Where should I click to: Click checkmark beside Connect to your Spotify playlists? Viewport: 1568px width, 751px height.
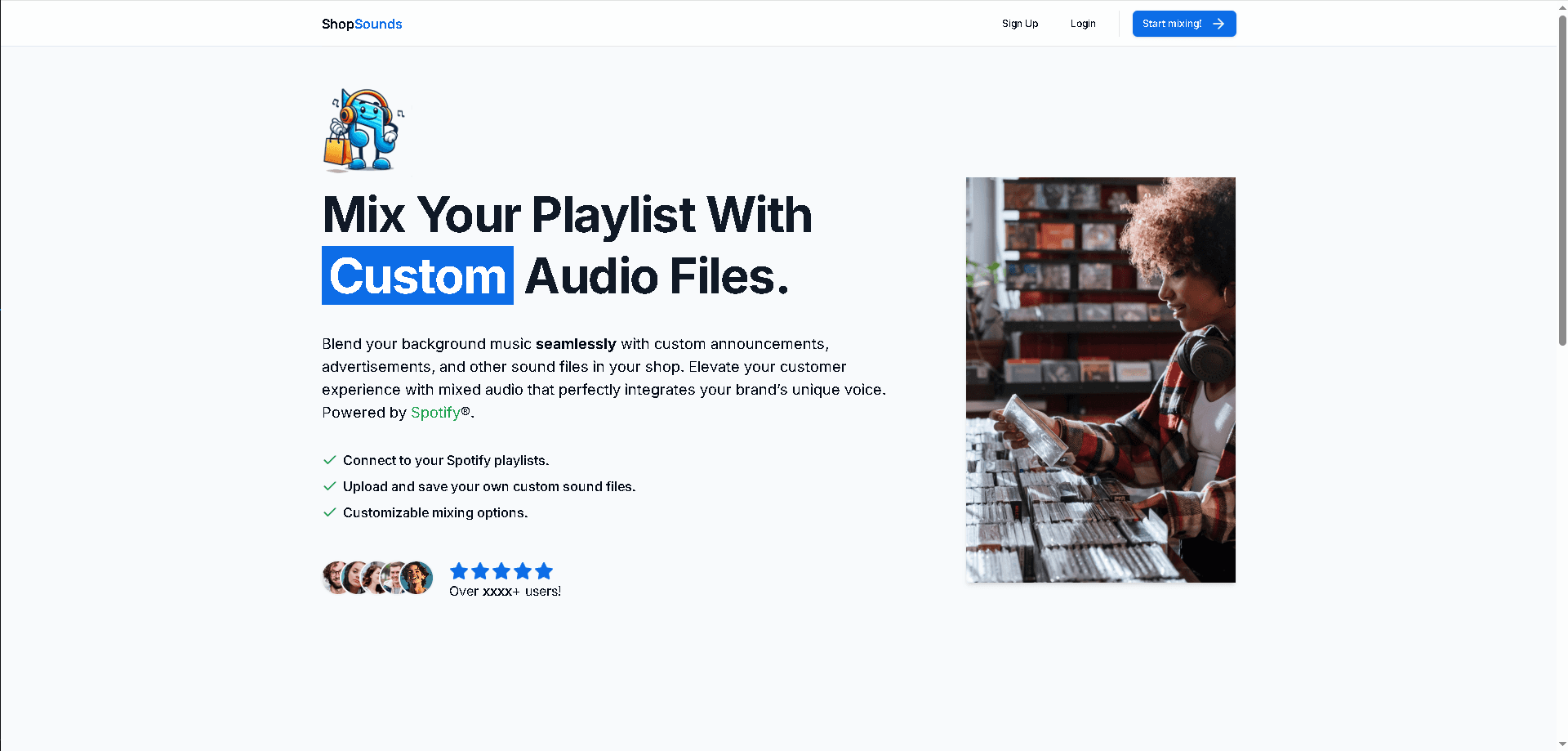tap(330, 460)
